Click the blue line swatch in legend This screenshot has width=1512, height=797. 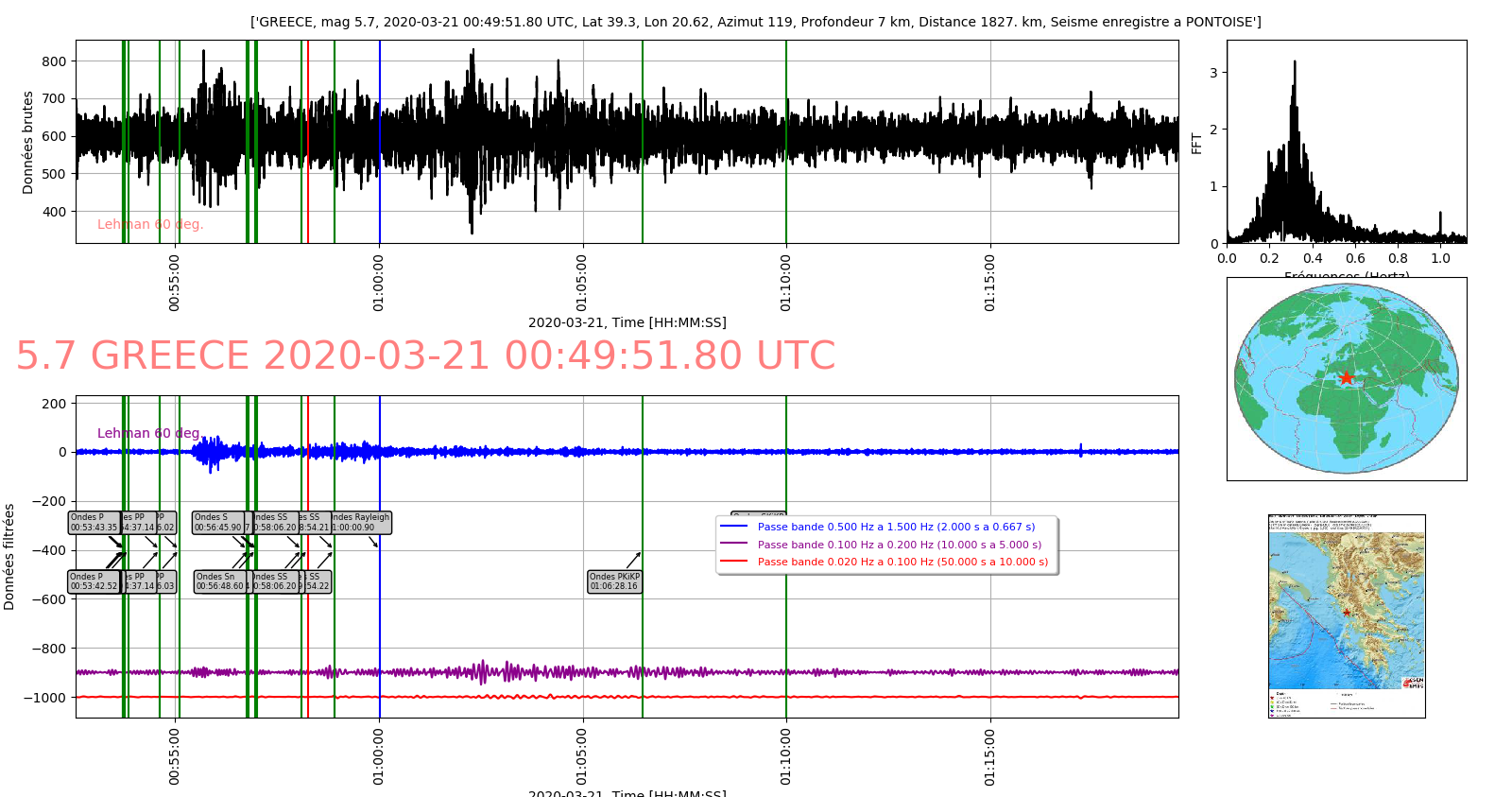tap(733, 527)
